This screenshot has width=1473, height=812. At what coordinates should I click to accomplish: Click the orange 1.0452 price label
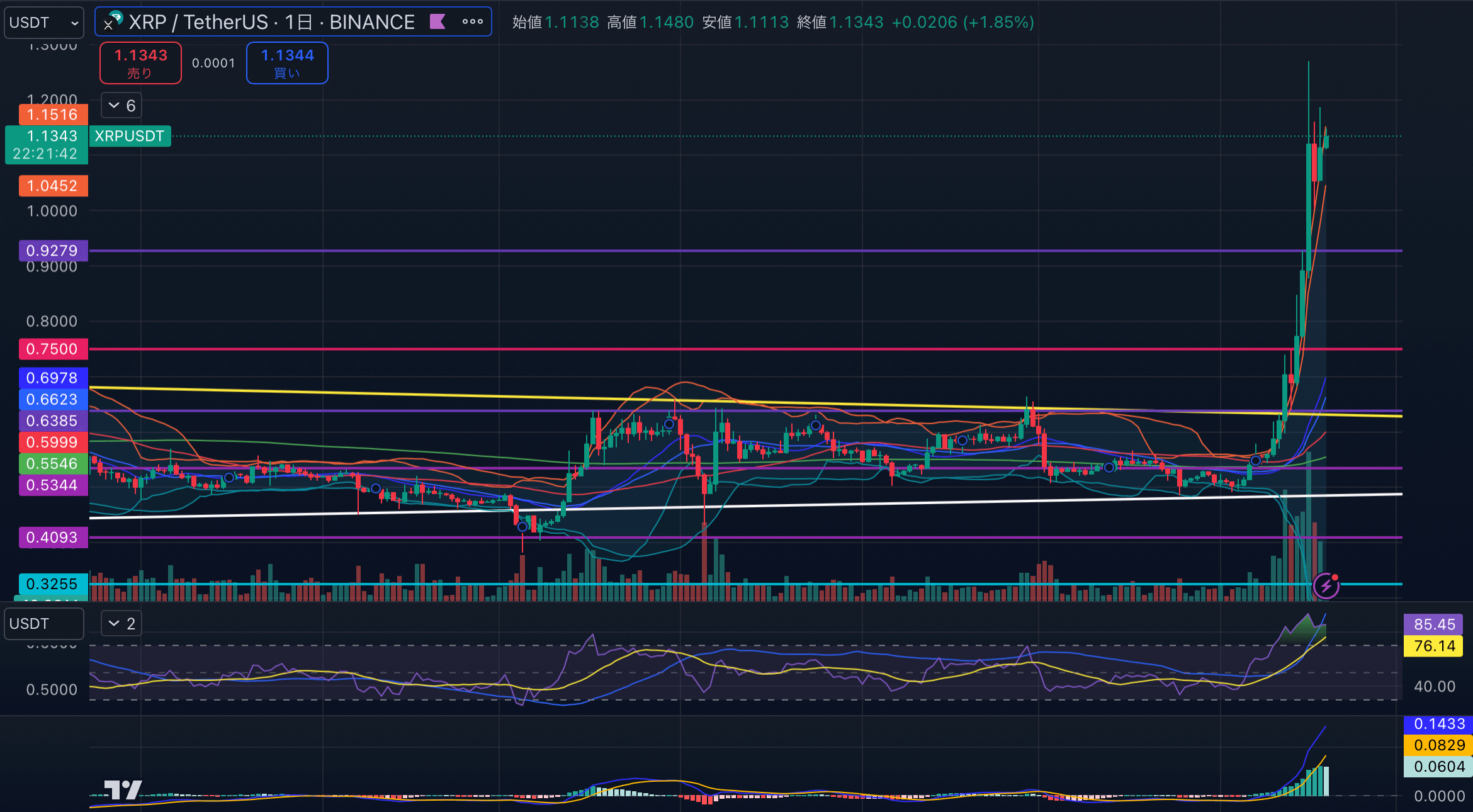click(x=53, y=186)
